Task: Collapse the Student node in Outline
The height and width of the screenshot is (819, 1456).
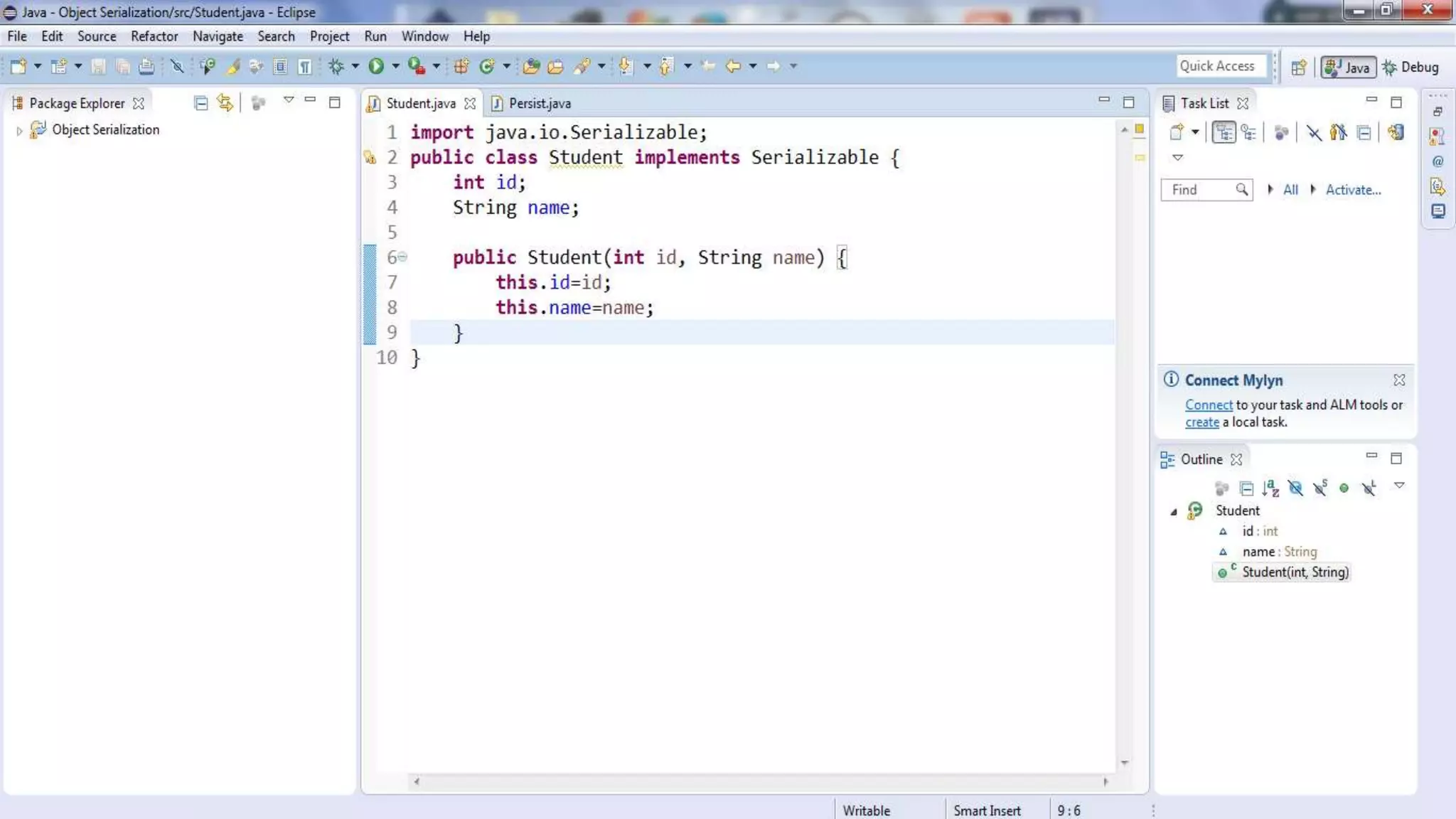Action: tap(1174, 511)
